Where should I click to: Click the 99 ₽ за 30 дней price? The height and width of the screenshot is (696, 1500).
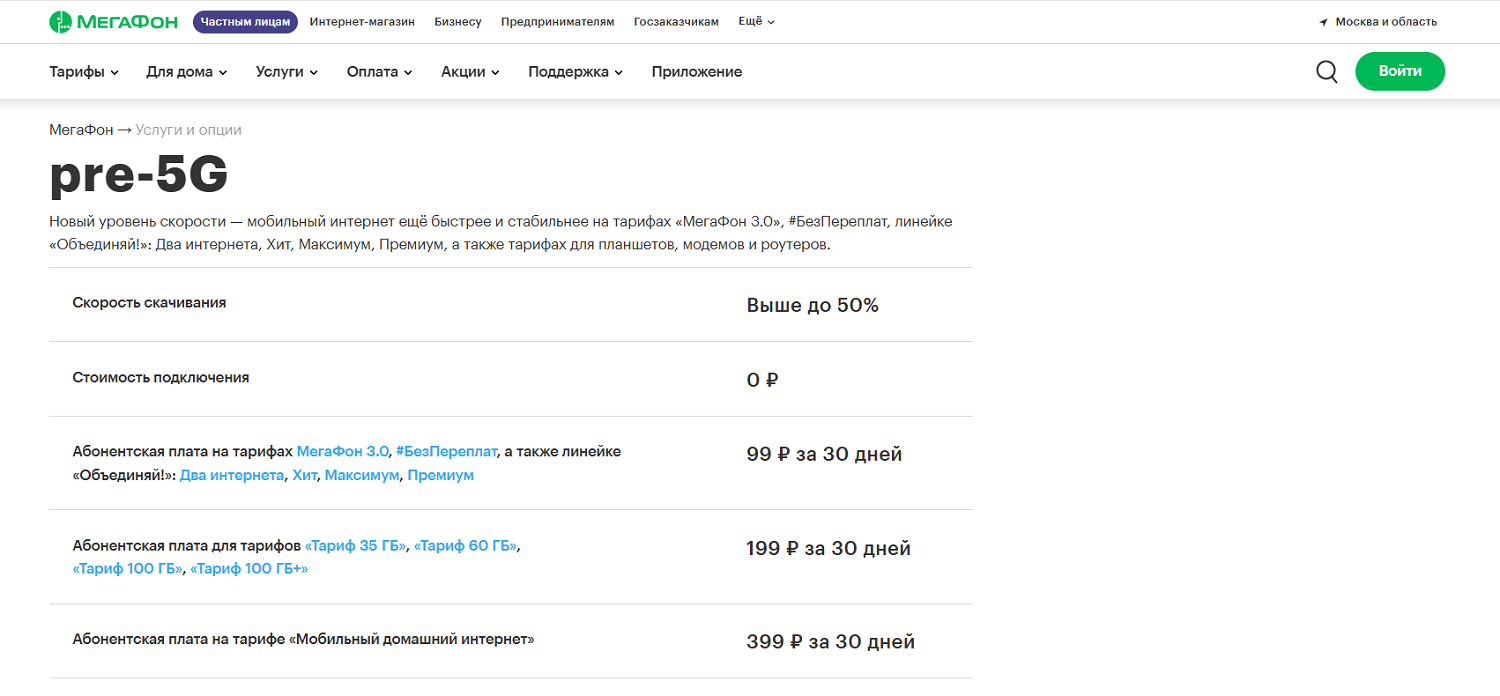coord(825,455)
